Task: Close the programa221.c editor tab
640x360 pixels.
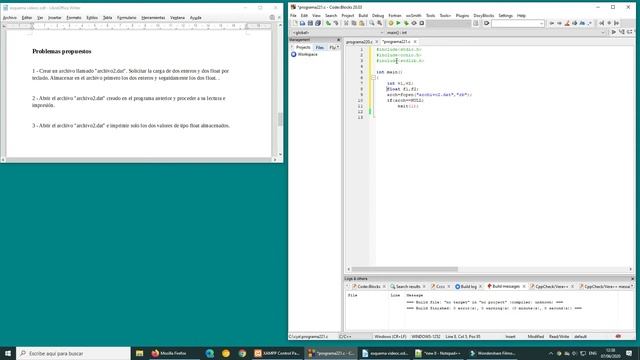Action: (x=415, y=42)
